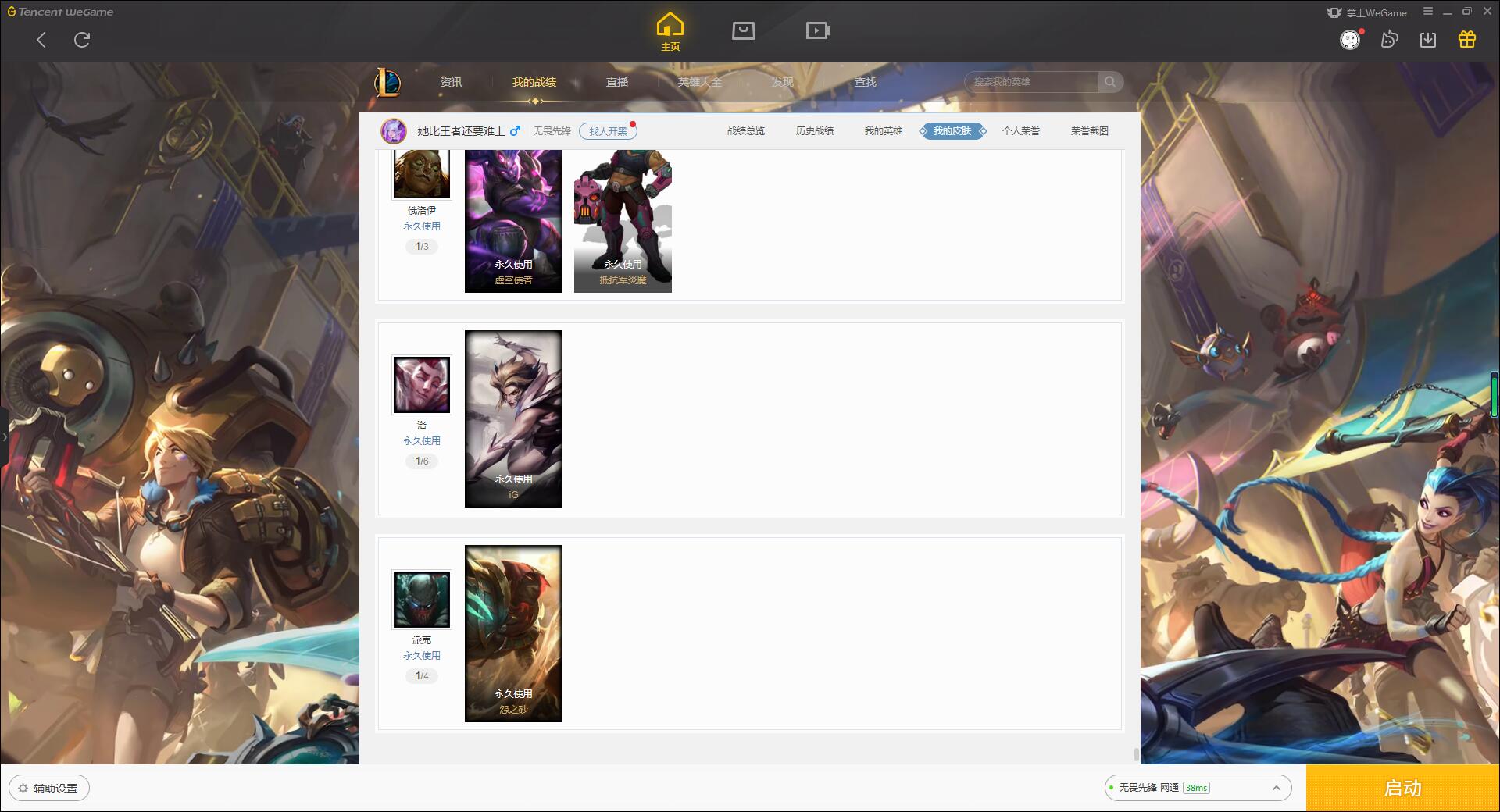Open the 虚空使者 skin card
This screenshot has width=1500, height=812.
(513, 221)
